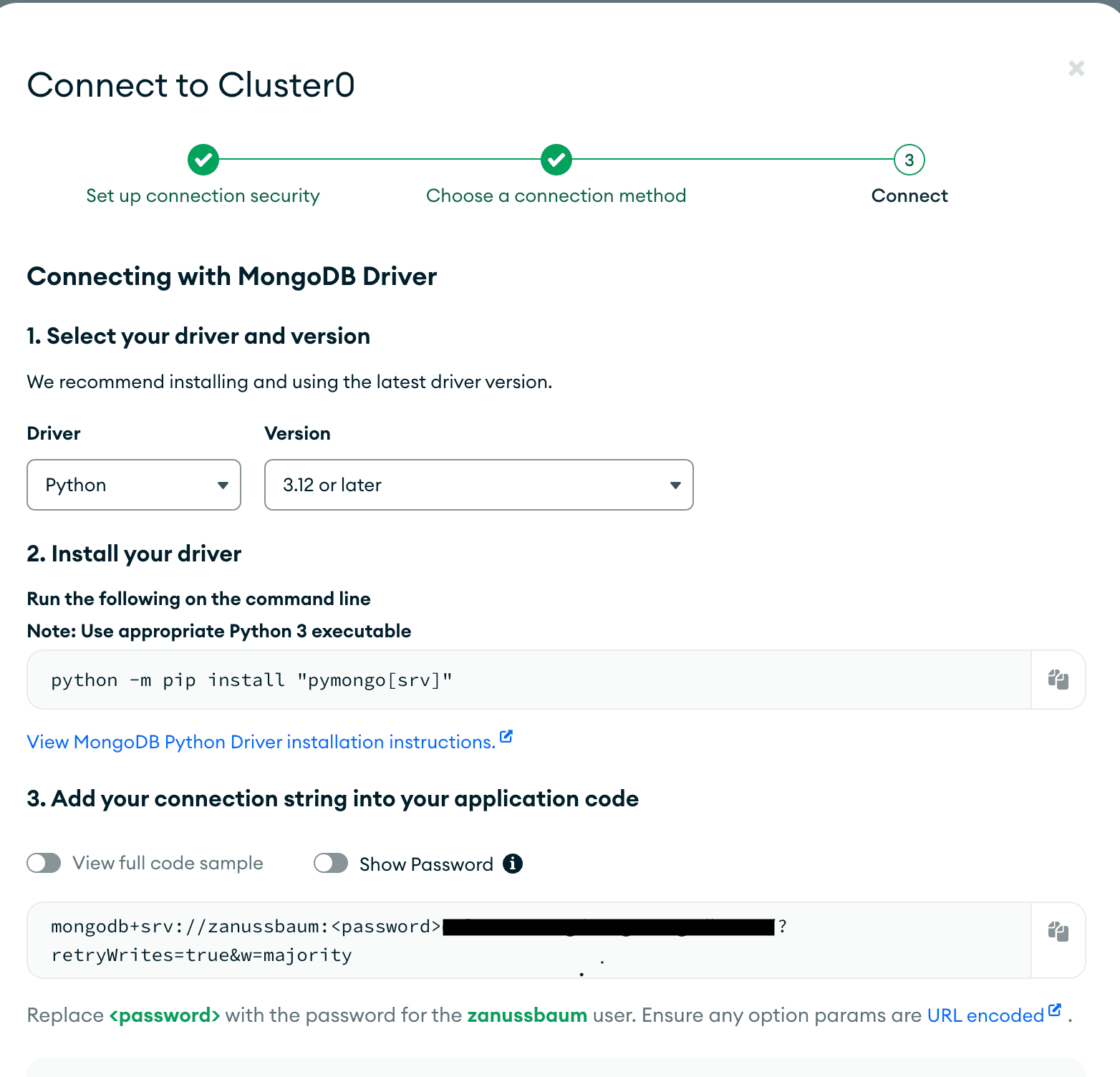Return to the Set up connection security step
Image resolution: width=1120 pixels, height=1077 pixels.
pyautogui.click(x=203, y=195)
